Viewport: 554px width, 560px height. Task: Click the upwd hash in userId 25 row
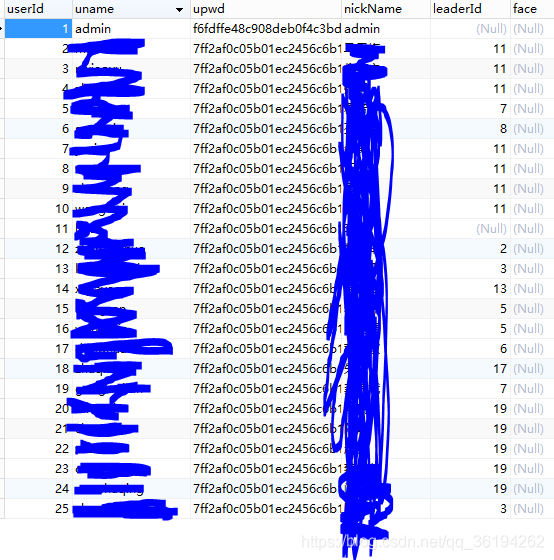[x=266, y=509]
